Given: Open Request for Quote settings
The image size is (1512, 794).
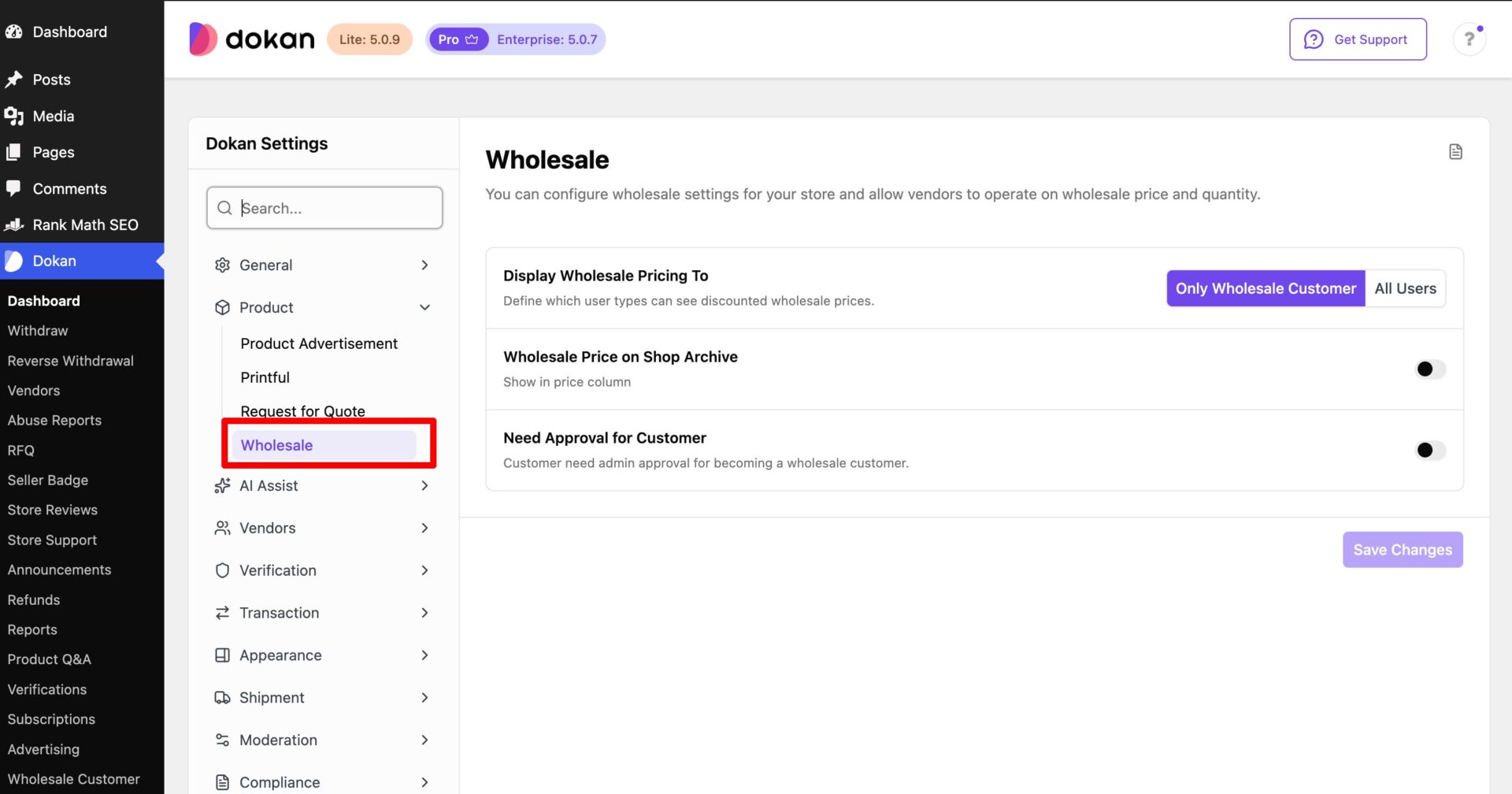Looking at the screenshot, I should (303, 411).
